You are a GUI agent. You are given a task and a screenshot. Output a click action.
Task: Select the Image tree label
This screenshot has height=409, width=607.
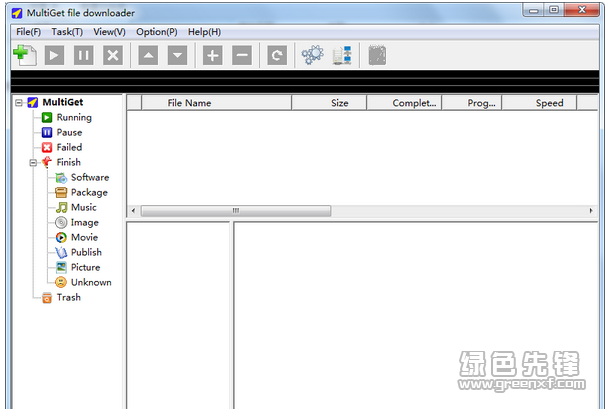point(84,222)
